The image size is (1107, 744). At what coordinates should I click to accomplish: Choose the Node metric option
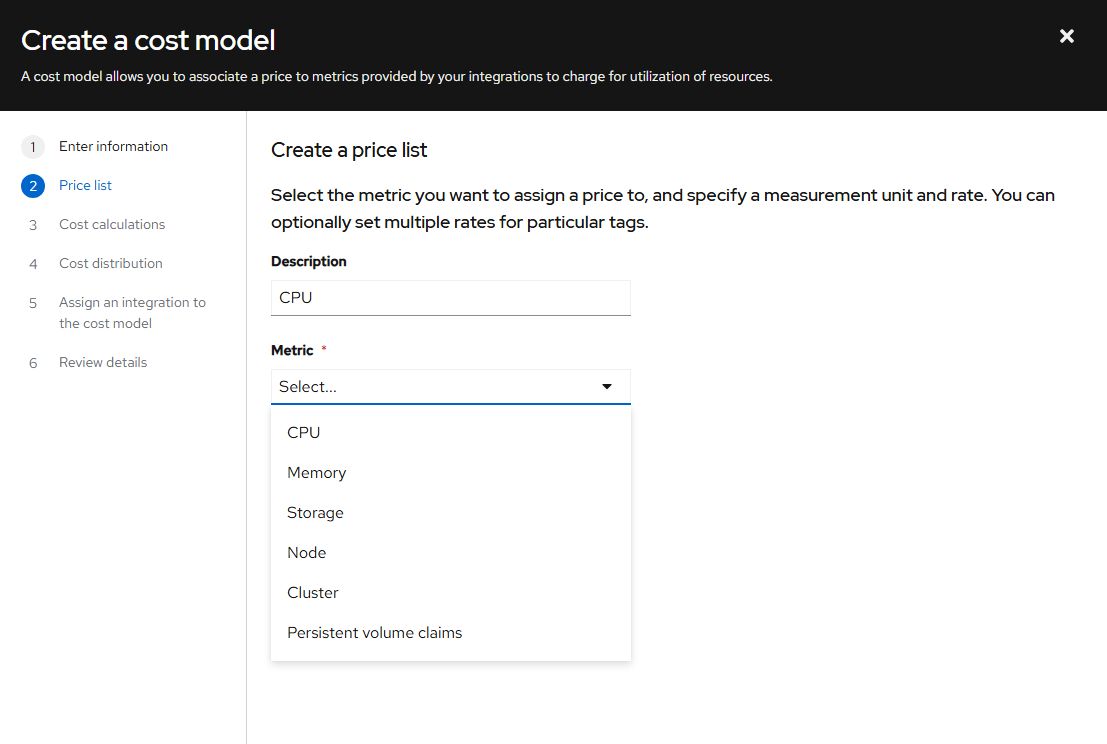tap(307, 553)
